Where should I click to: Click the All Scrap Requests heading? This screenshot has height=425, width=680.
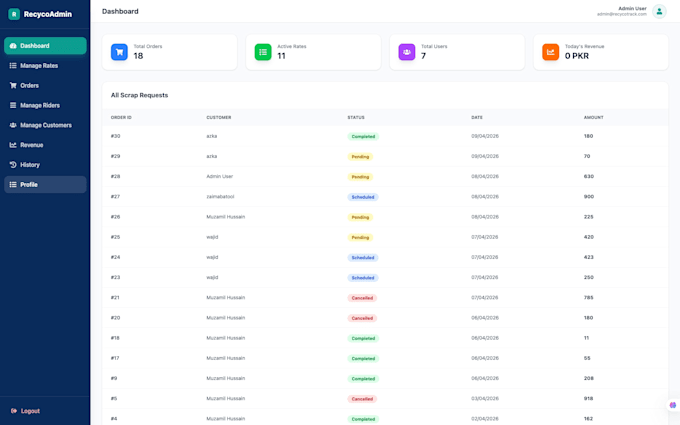click(139, 95)
